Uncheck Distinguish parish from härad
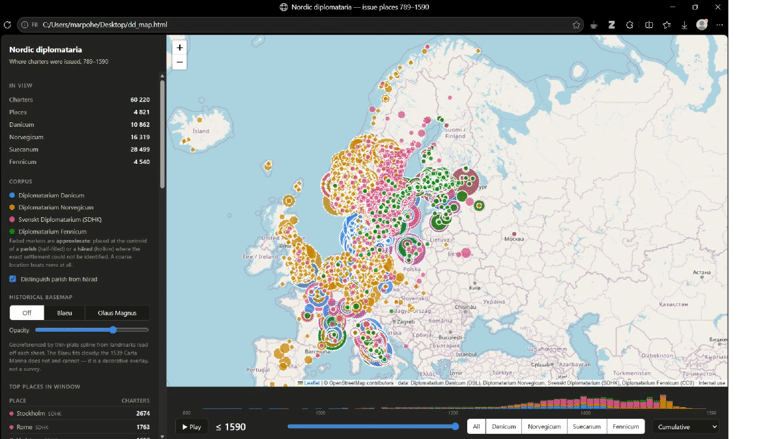The height and width of the screenshot is (439, 782). click(x=12, y=279)
